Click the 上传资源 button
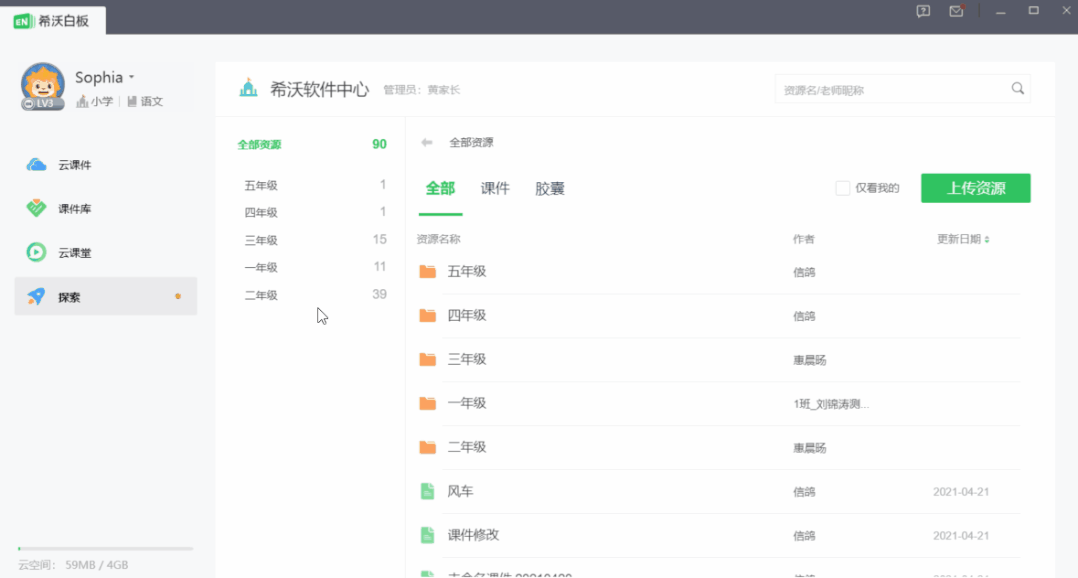Screen dimensions: 1078x578 pos(975,188)
